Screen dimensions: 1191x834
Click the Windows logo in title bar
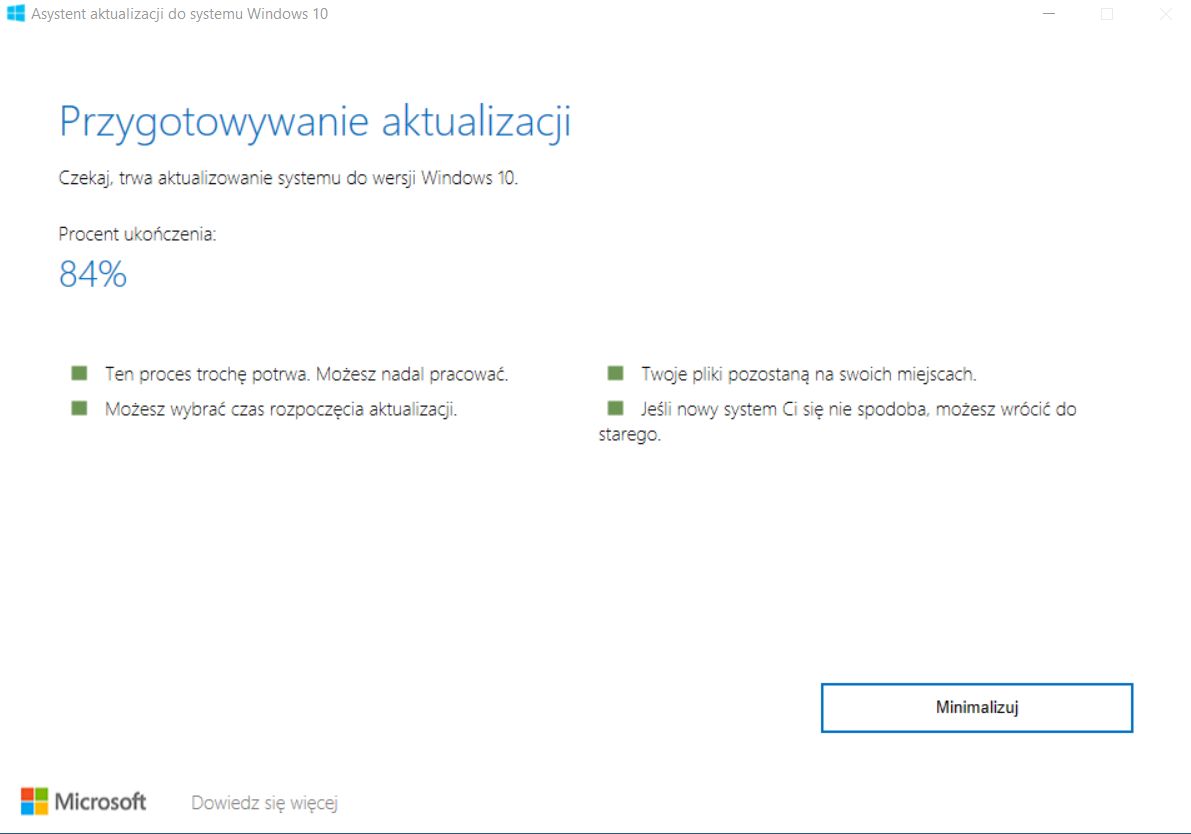(x=15, y=14)
